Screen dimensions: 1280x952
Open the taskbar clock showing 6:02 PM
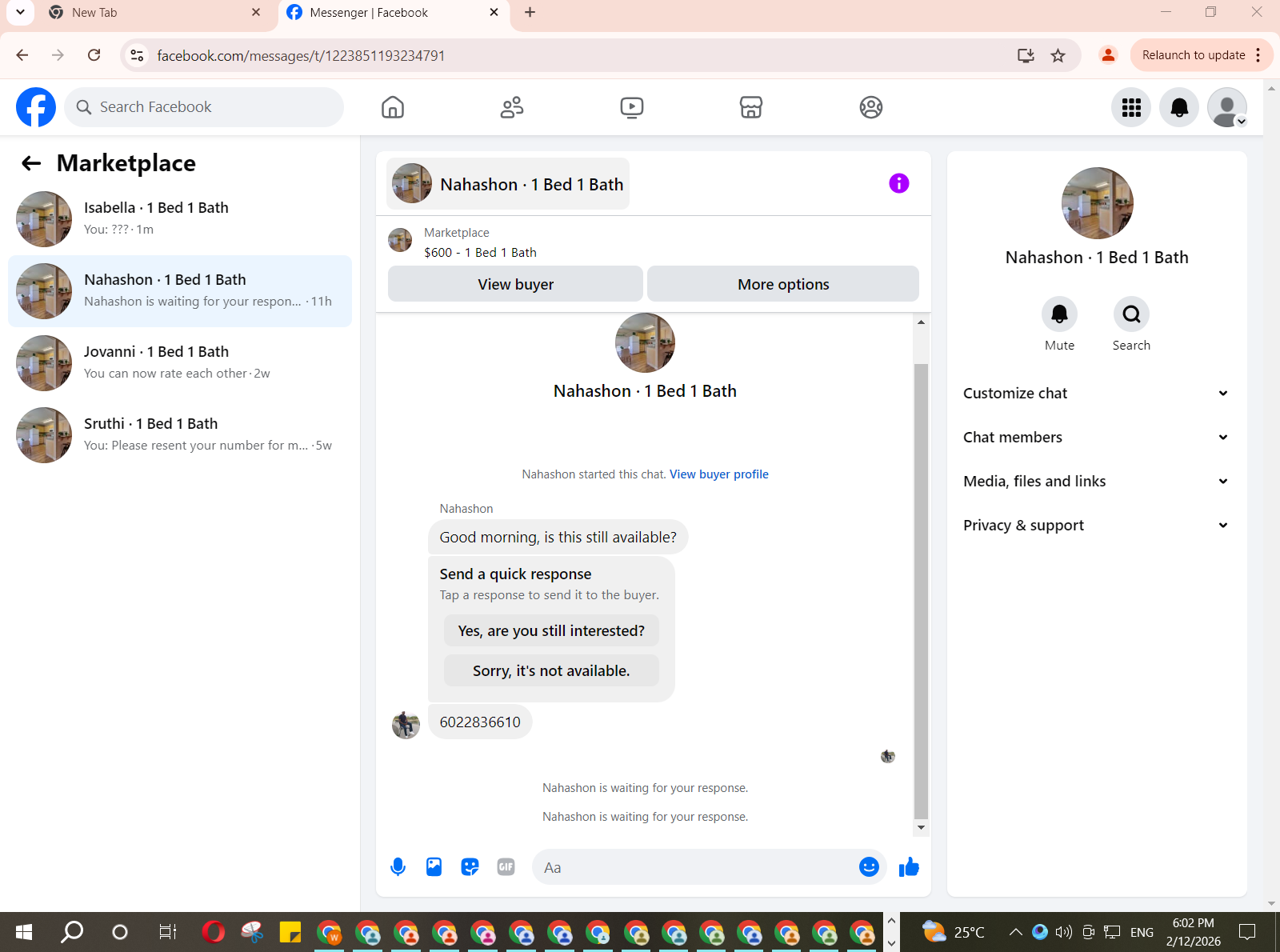coord(1193,932)
